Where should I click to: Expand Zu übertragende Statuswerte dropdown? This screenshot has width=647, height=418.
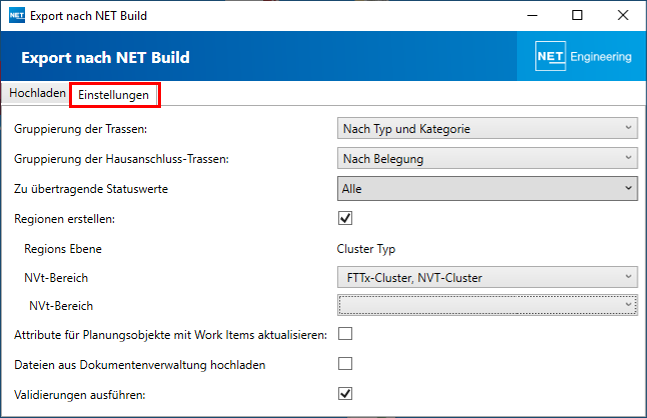[487, 189]
